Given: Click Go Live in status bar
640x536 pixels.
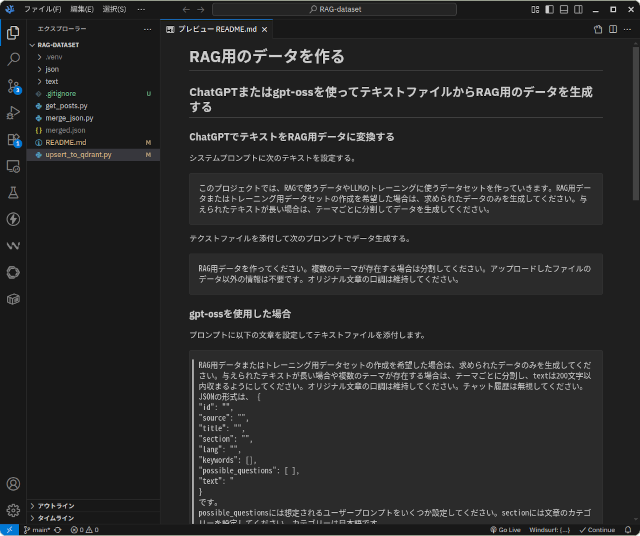Looking at the screenshot, I should click(x=505, y=530).
